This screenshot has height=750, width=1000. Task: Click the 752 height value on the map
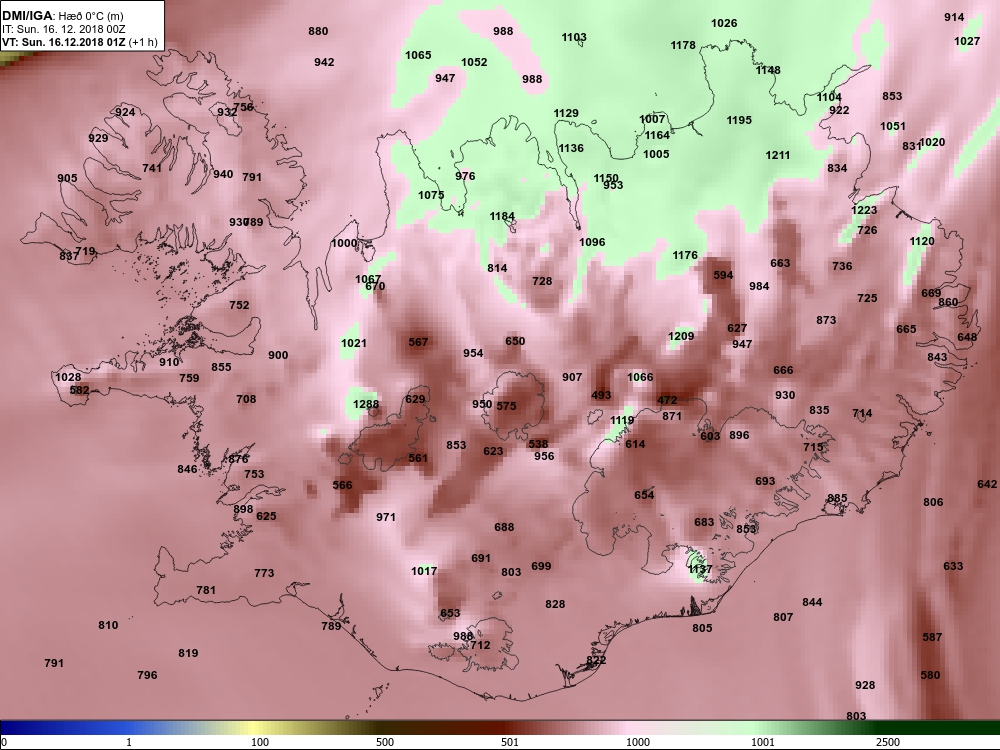click(239, 305)
